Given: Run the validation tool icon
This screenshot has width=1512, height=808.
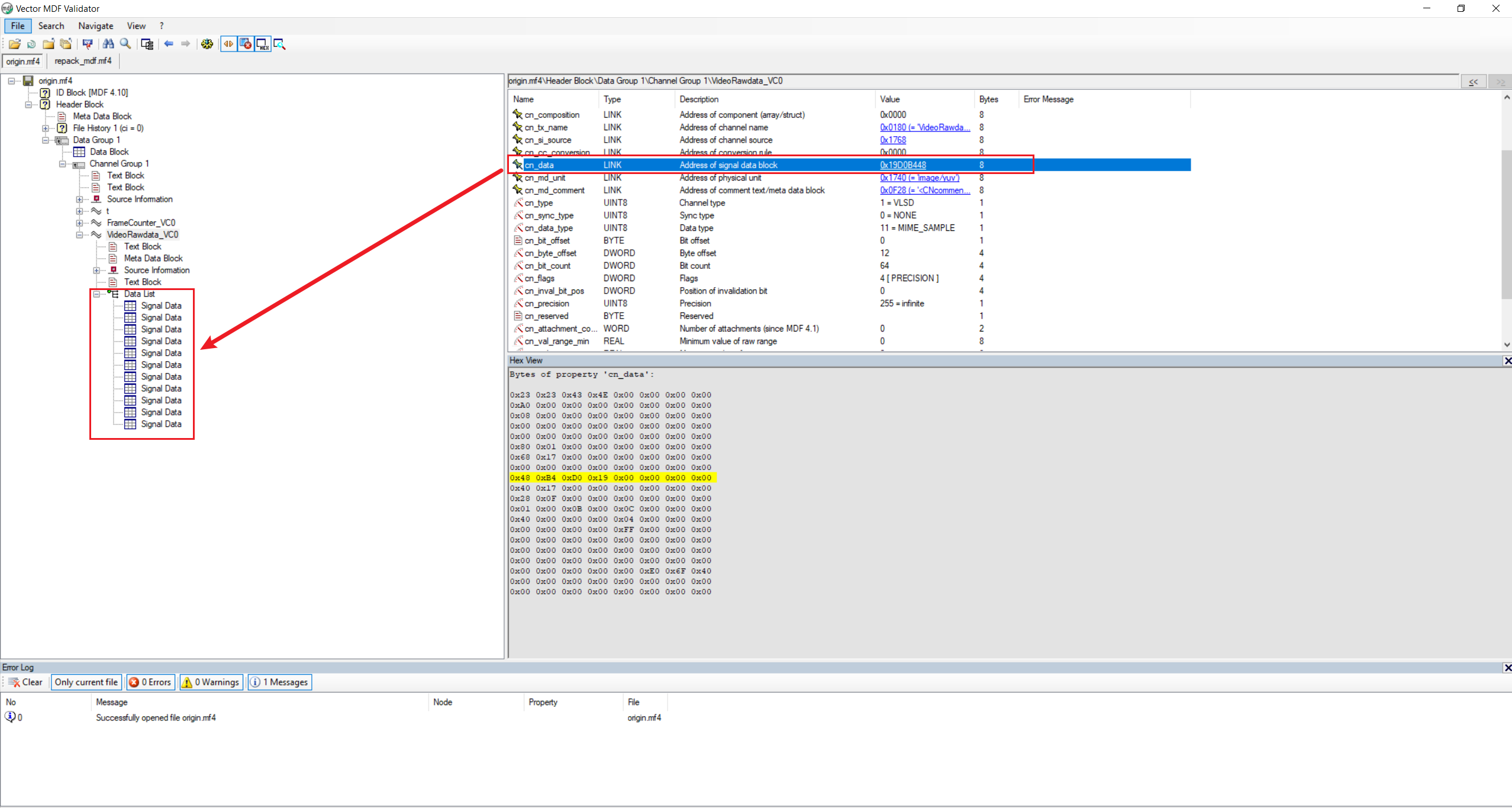Looking at the screenshot, I should coord(88,44).
